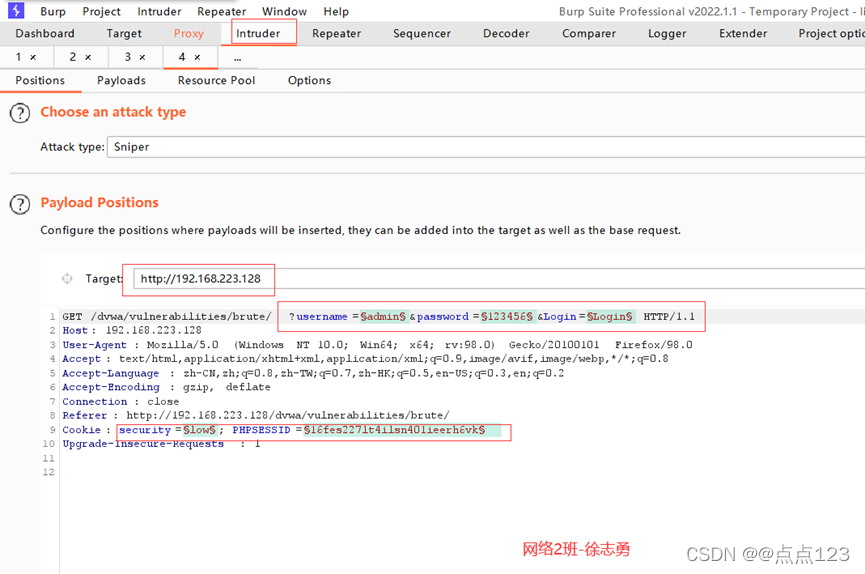Close Intruder attack tab 3
Image resolution: width=865 pixels, height=574 pixels.
pos(142,58)
